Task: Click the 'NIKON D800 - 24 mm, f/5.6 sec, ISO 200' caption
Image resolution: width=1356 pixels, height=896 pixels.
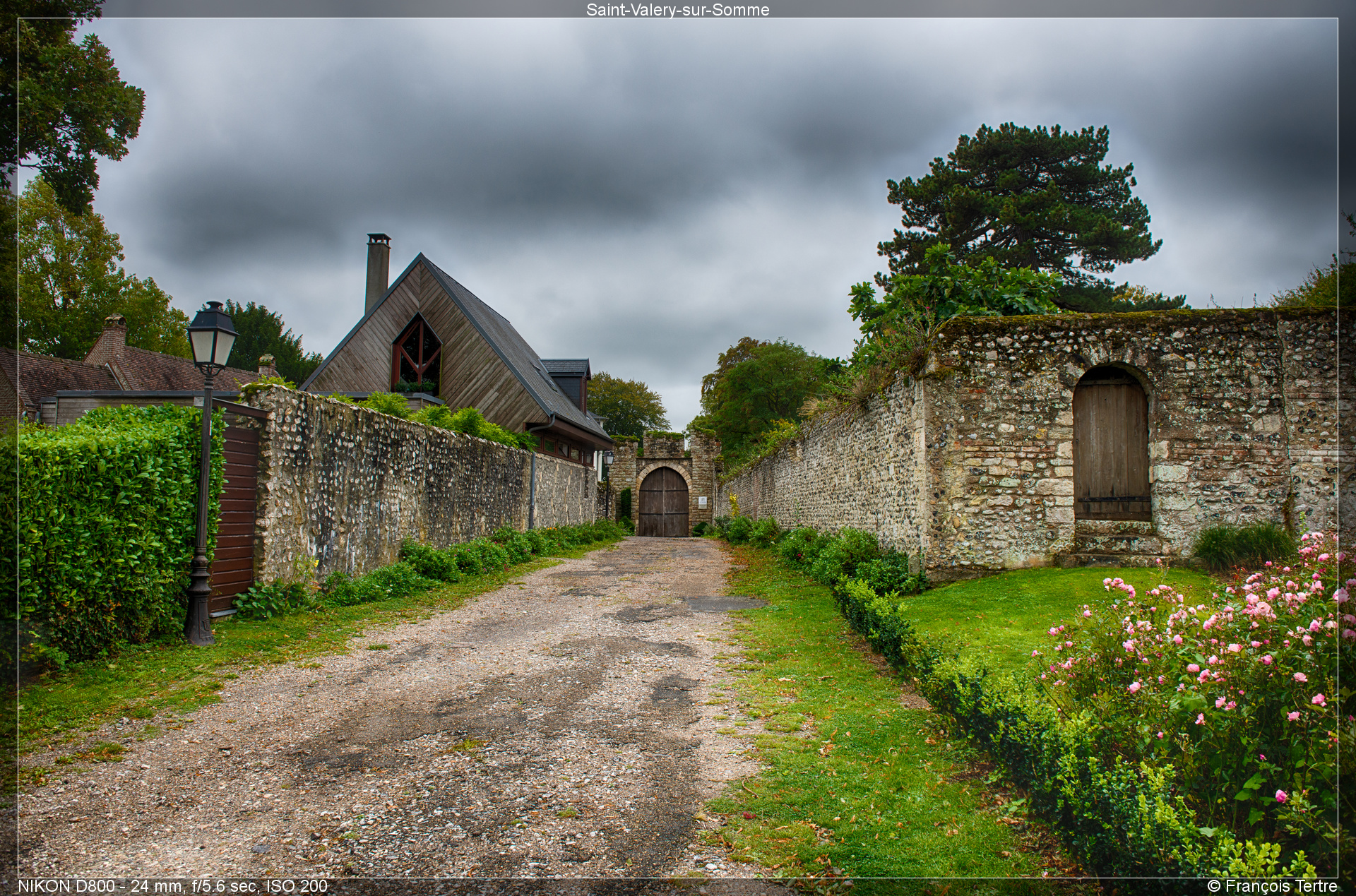Action: [x=173, y=886]
